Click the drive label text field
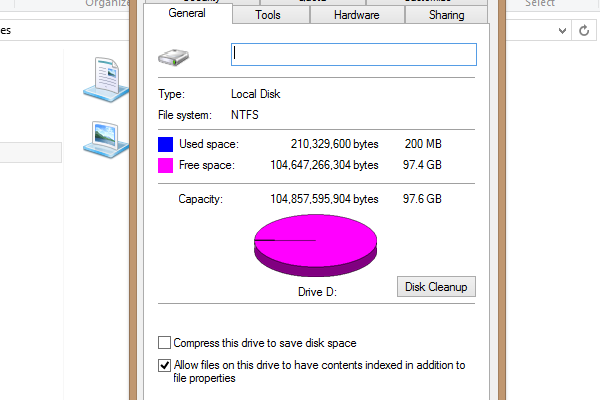This screenshot has width=600, height=400. pos(354,54)
